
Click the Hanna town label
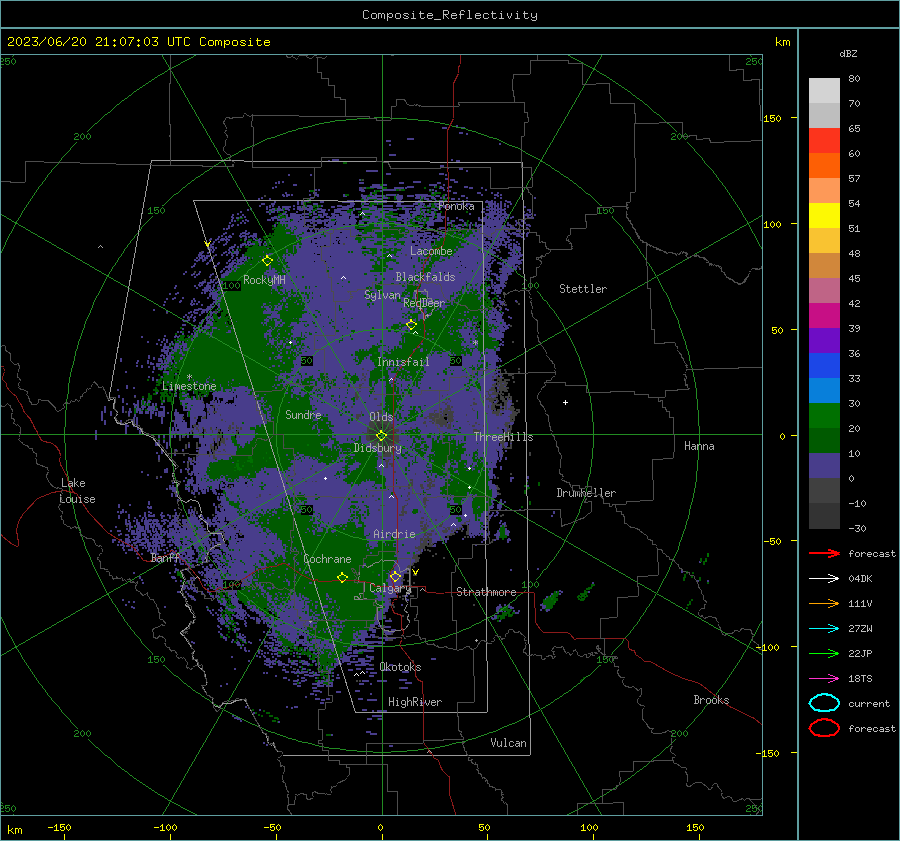point(699,446)
